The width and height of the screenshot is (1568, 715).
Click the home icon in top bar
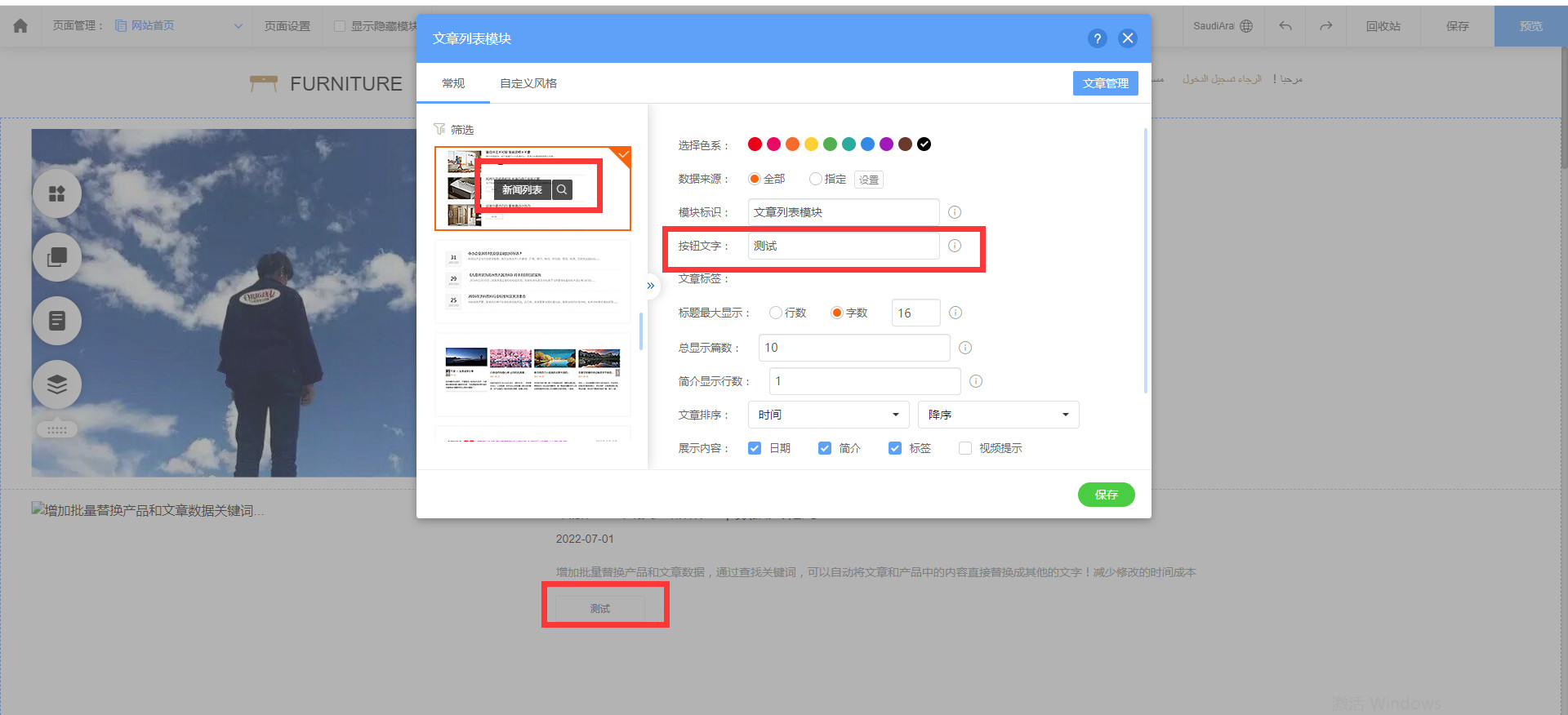(20, 26)
